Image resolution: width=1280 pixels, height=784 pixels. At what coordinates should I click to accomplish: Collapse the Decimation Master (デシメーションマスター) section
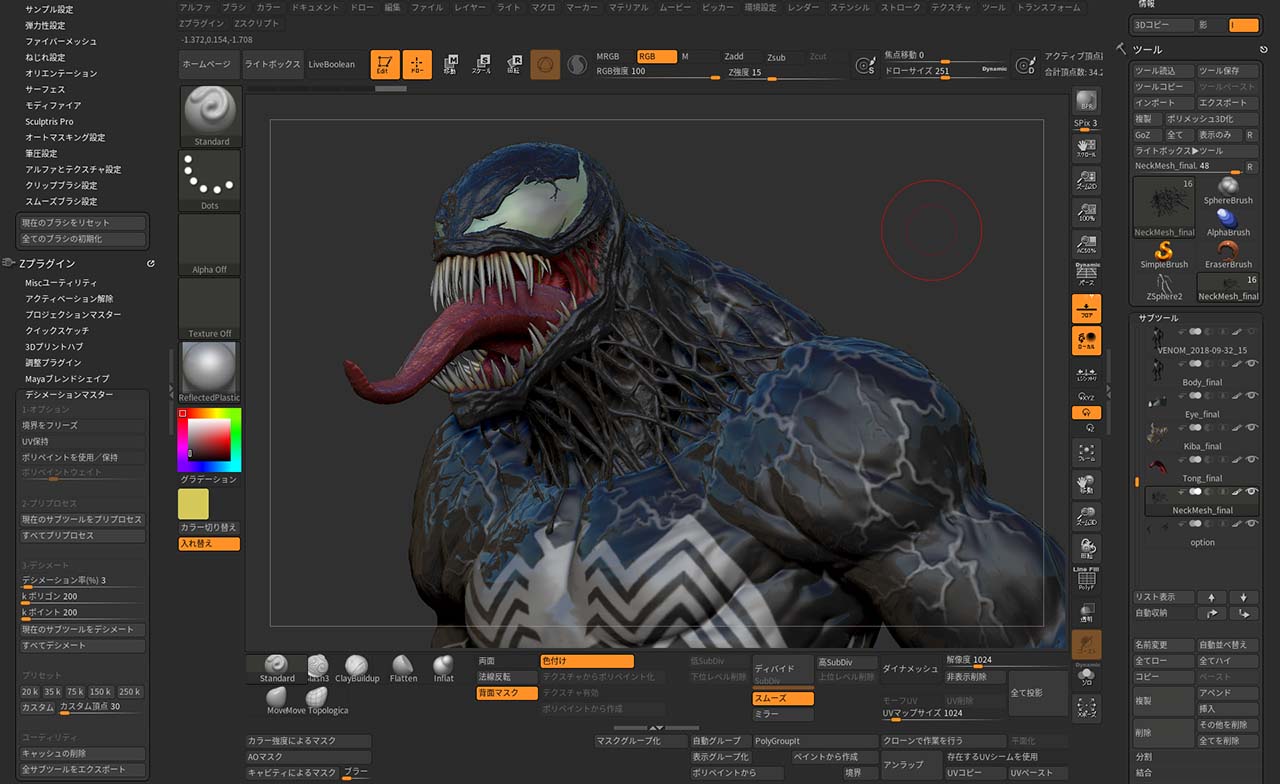pos(69,395)
